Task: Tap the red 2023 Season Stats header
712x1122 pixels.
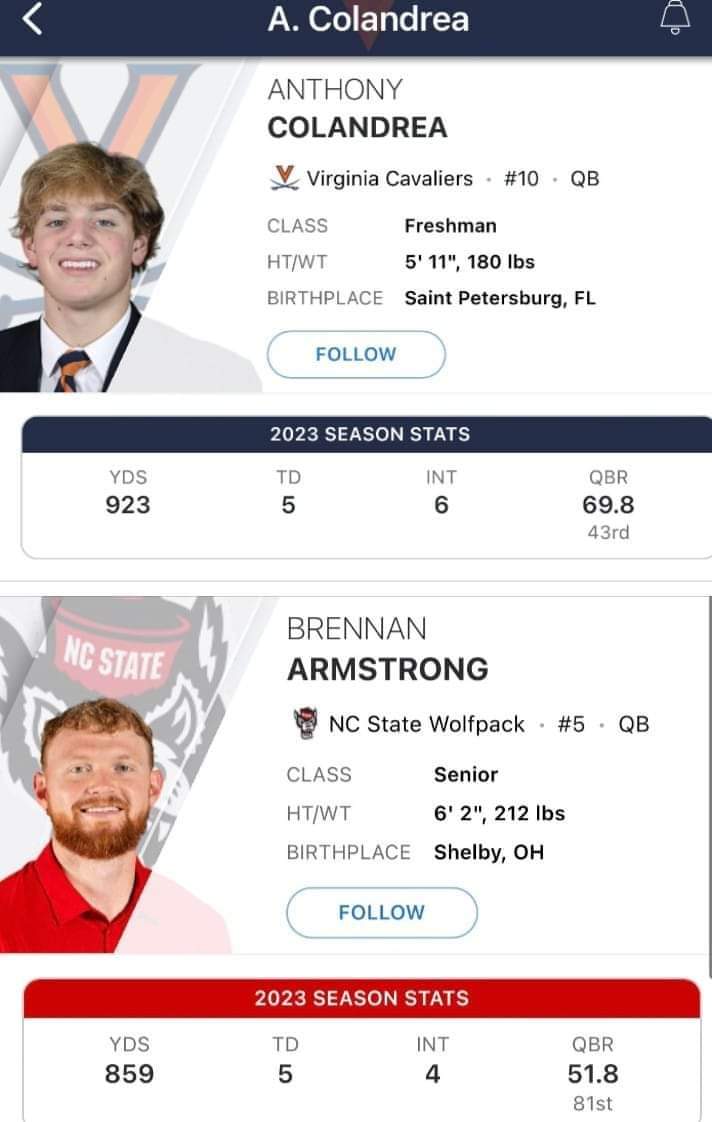Action: (361, 997)
